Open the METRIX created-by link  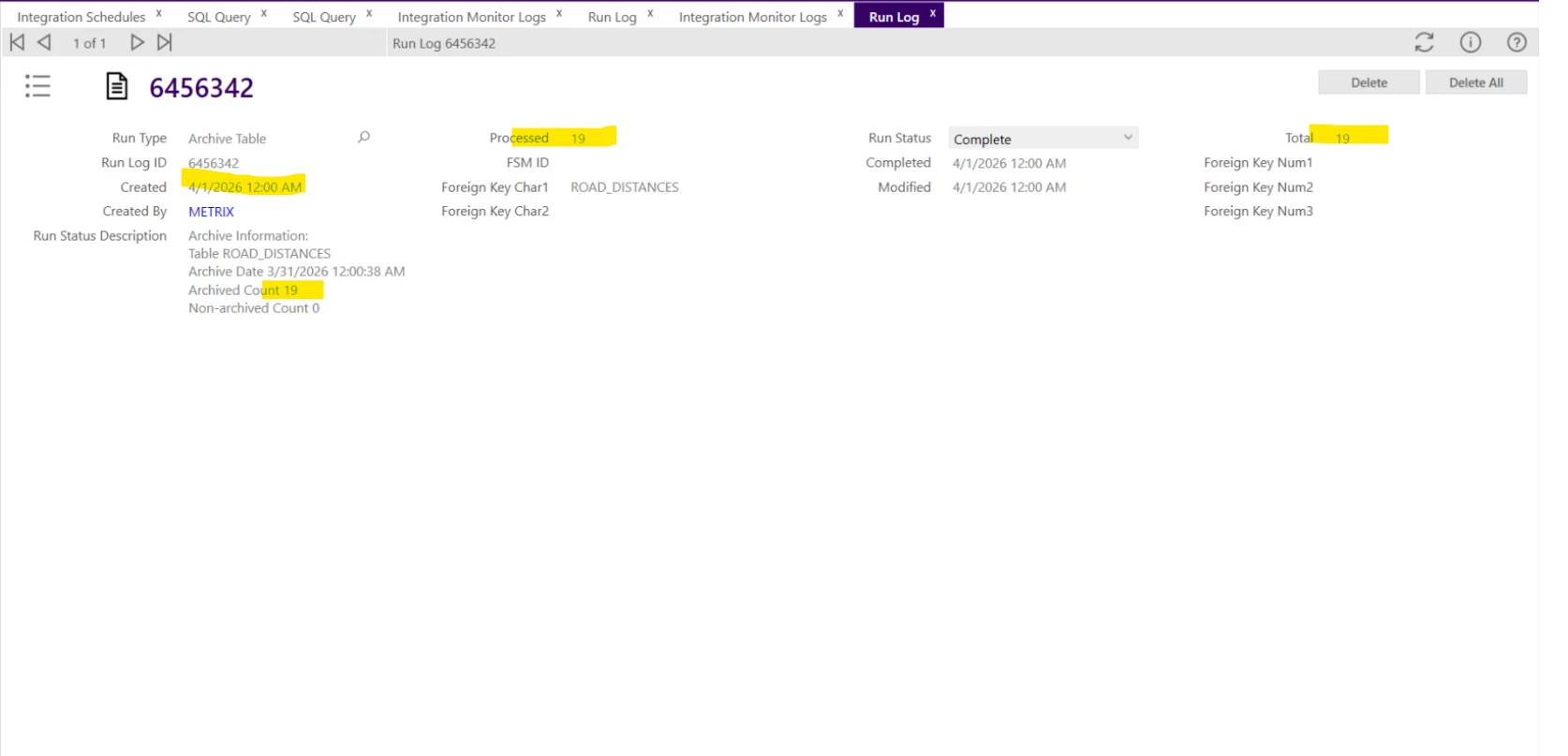(x=211, y=212)
